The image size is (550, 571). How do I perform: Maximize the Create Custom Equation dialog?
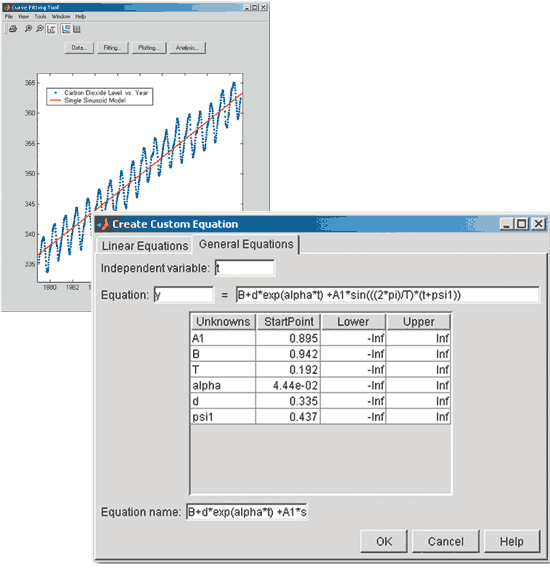(x=522, y=224)
